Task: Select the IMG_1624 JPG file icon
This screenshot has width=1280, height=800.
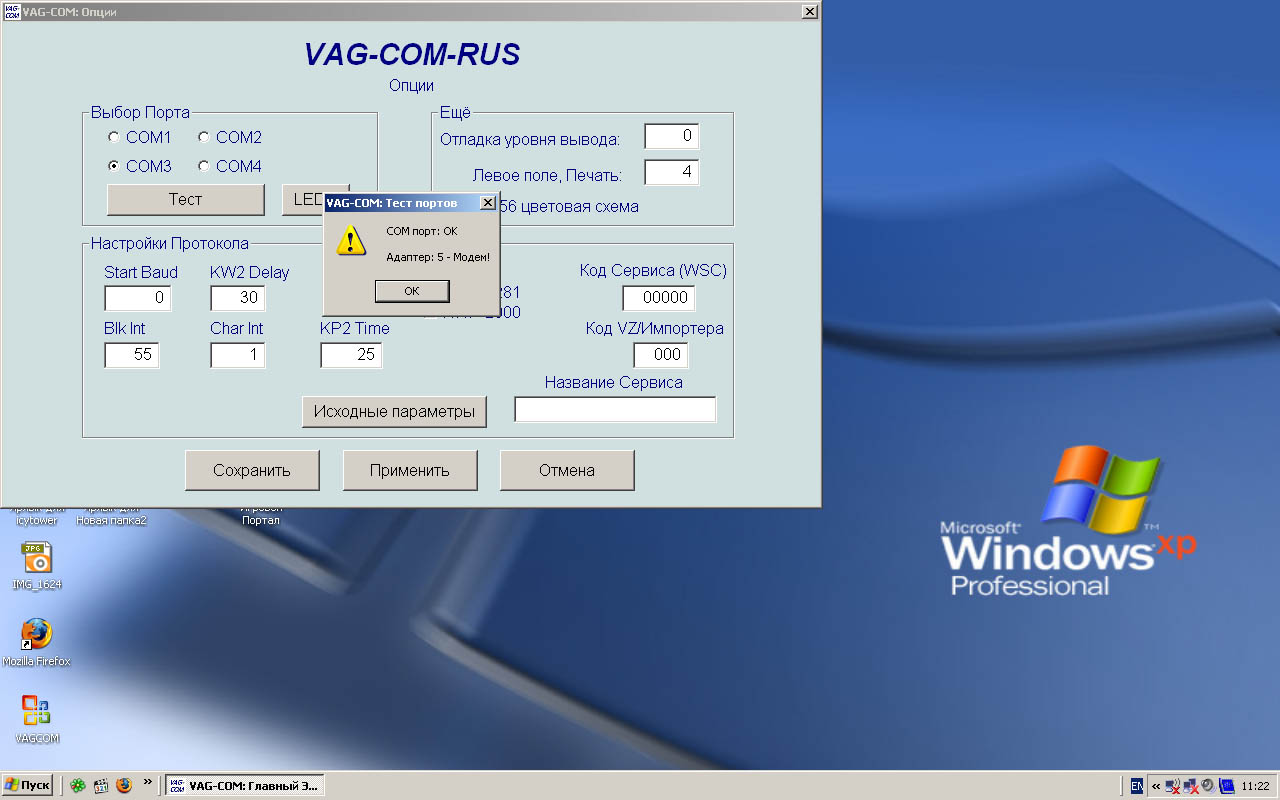Action: coord(37,557)
